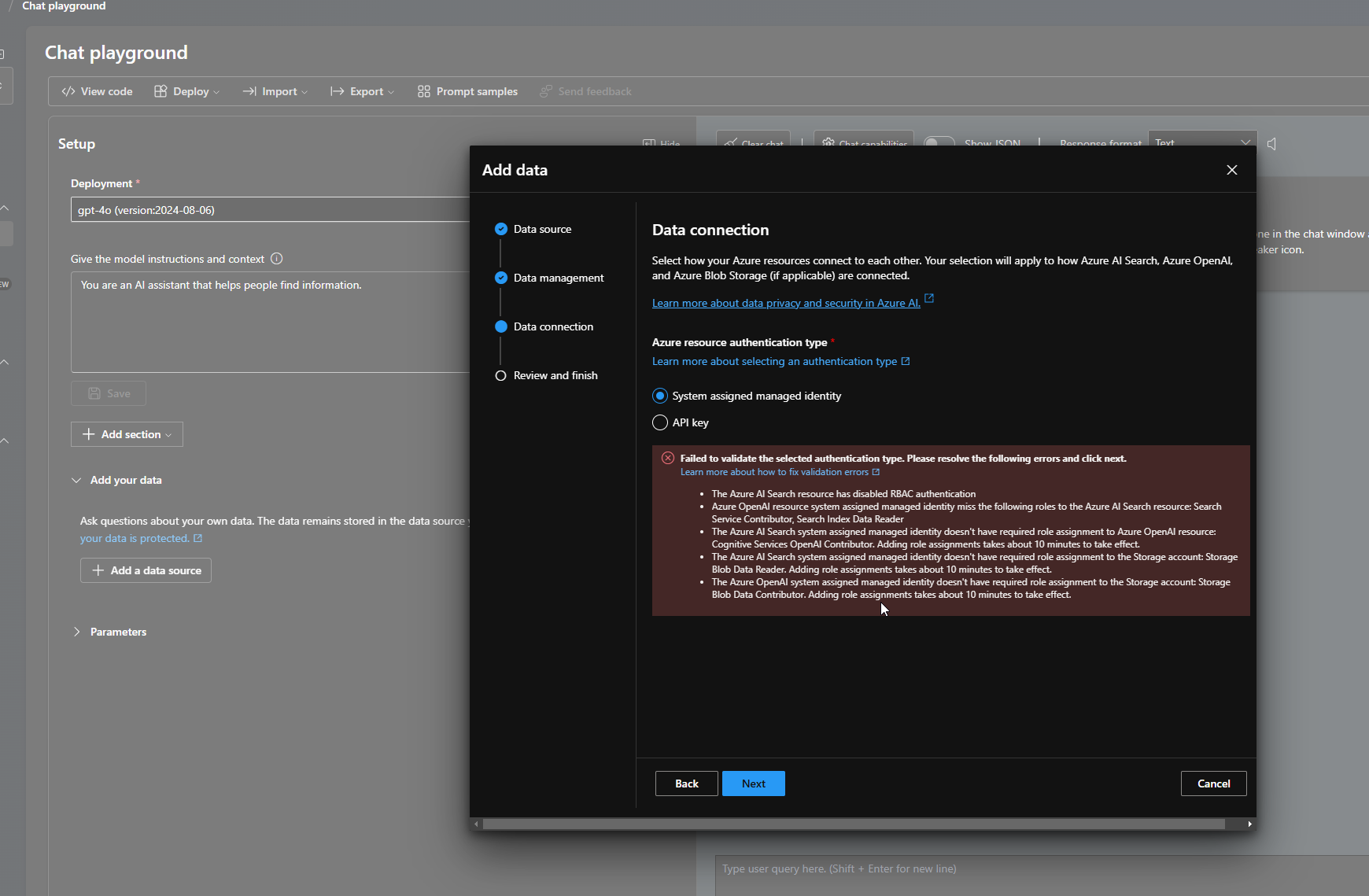The height and width of the screenshot is (896, 1369).
Task: Click the Import icon
Action: pyautogui.click(x=250, y=91)
